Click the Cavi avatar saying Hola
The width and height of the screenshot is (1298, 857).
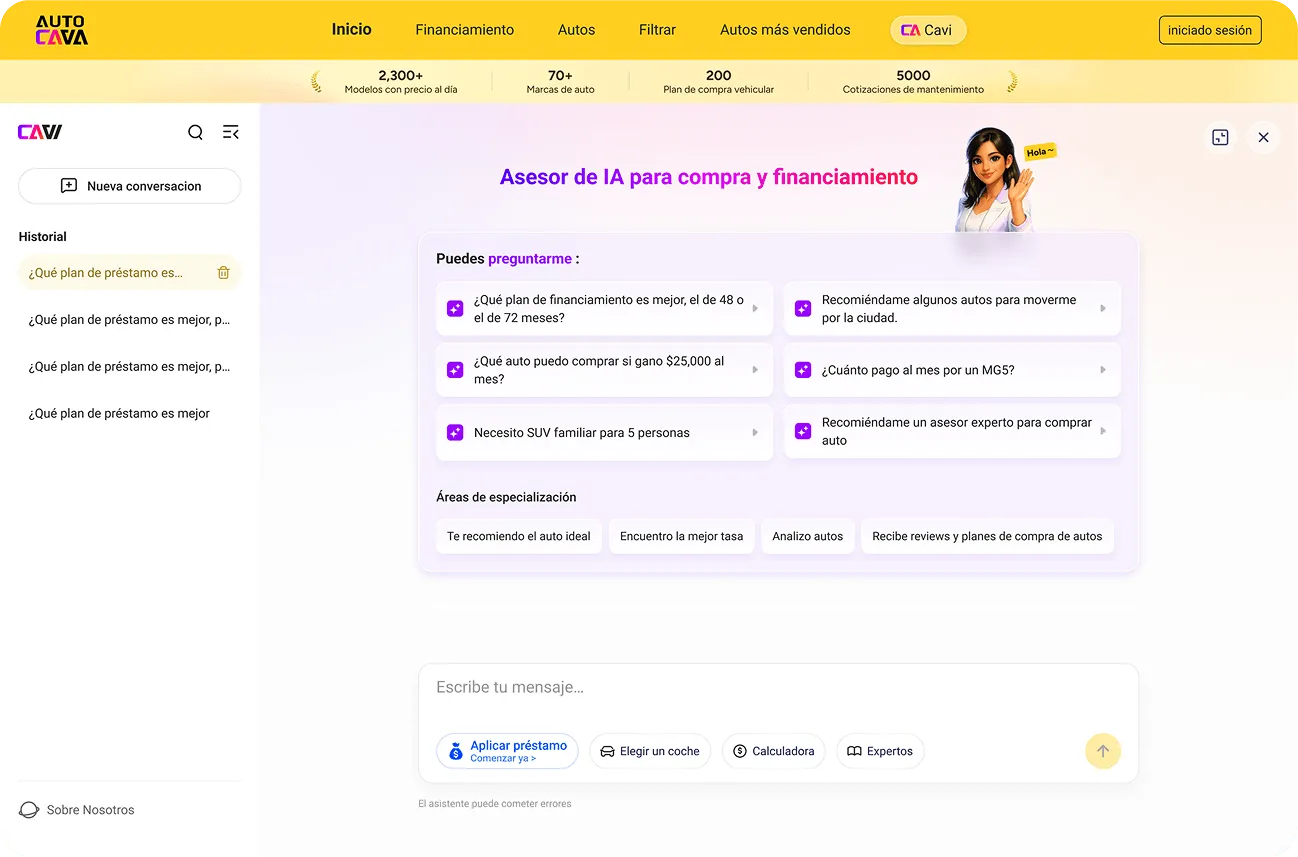tap(994, 180)
